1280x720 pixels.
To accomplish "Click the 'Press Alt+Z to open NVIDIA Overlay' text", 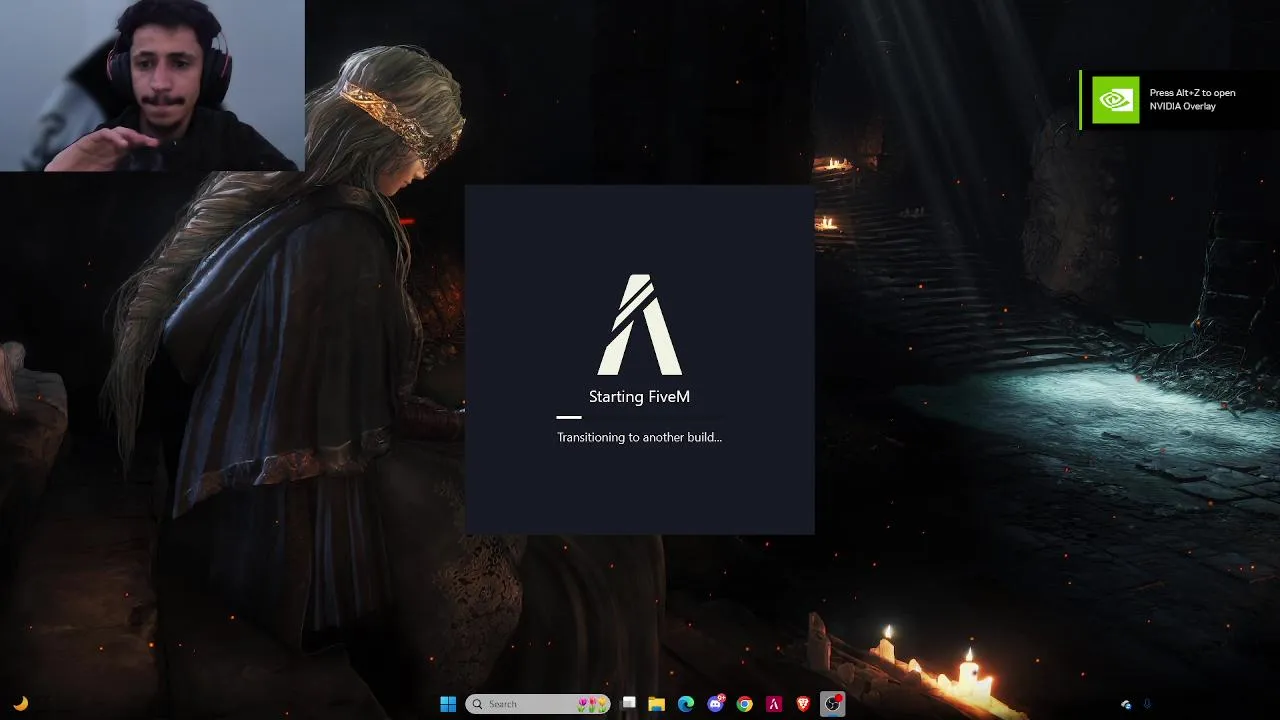I will pyautogui.click(x=1192, y=99).
